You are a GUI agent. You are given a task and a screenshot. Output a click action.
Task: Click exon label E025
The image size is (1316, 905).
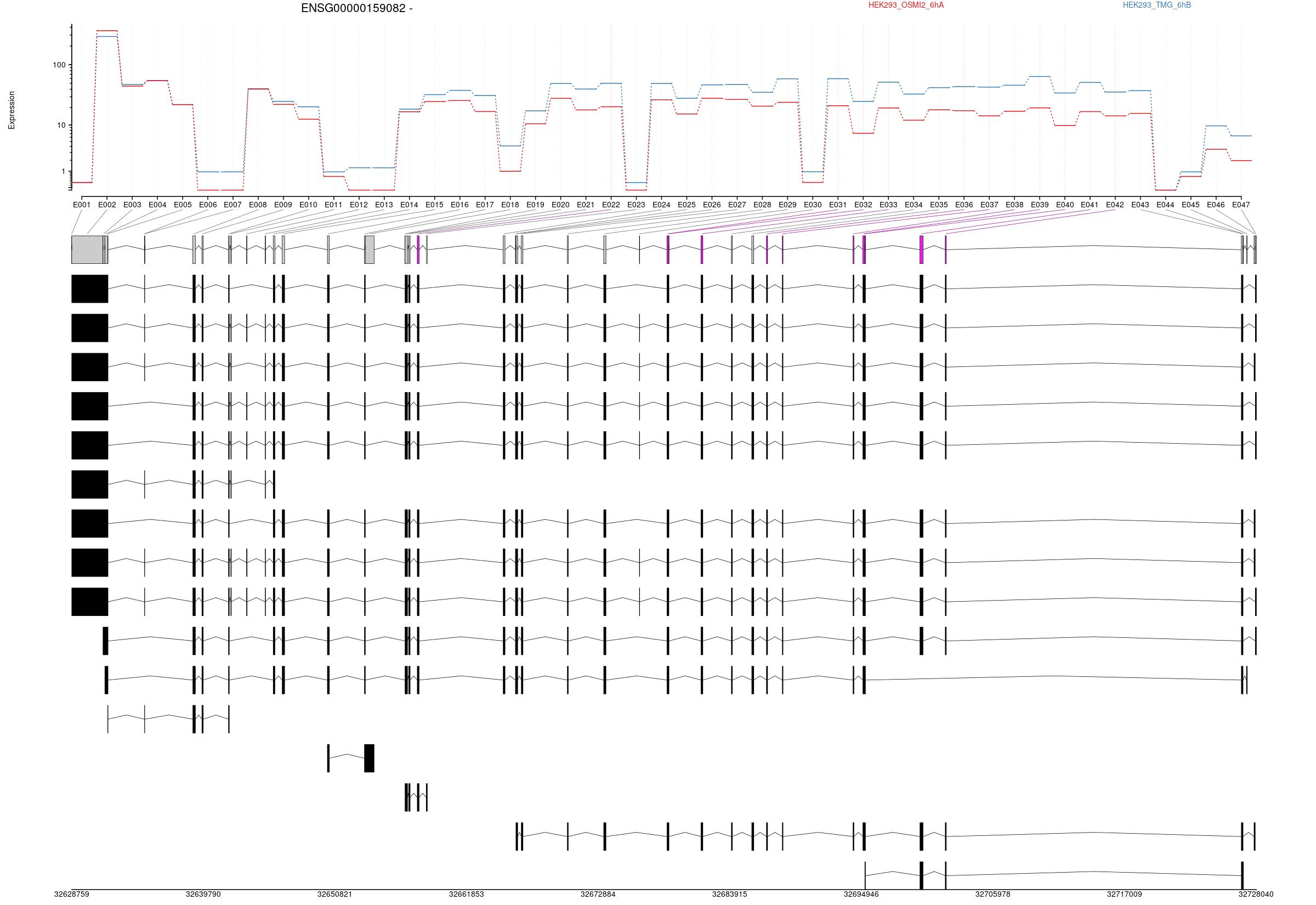(x=687, y=205)
